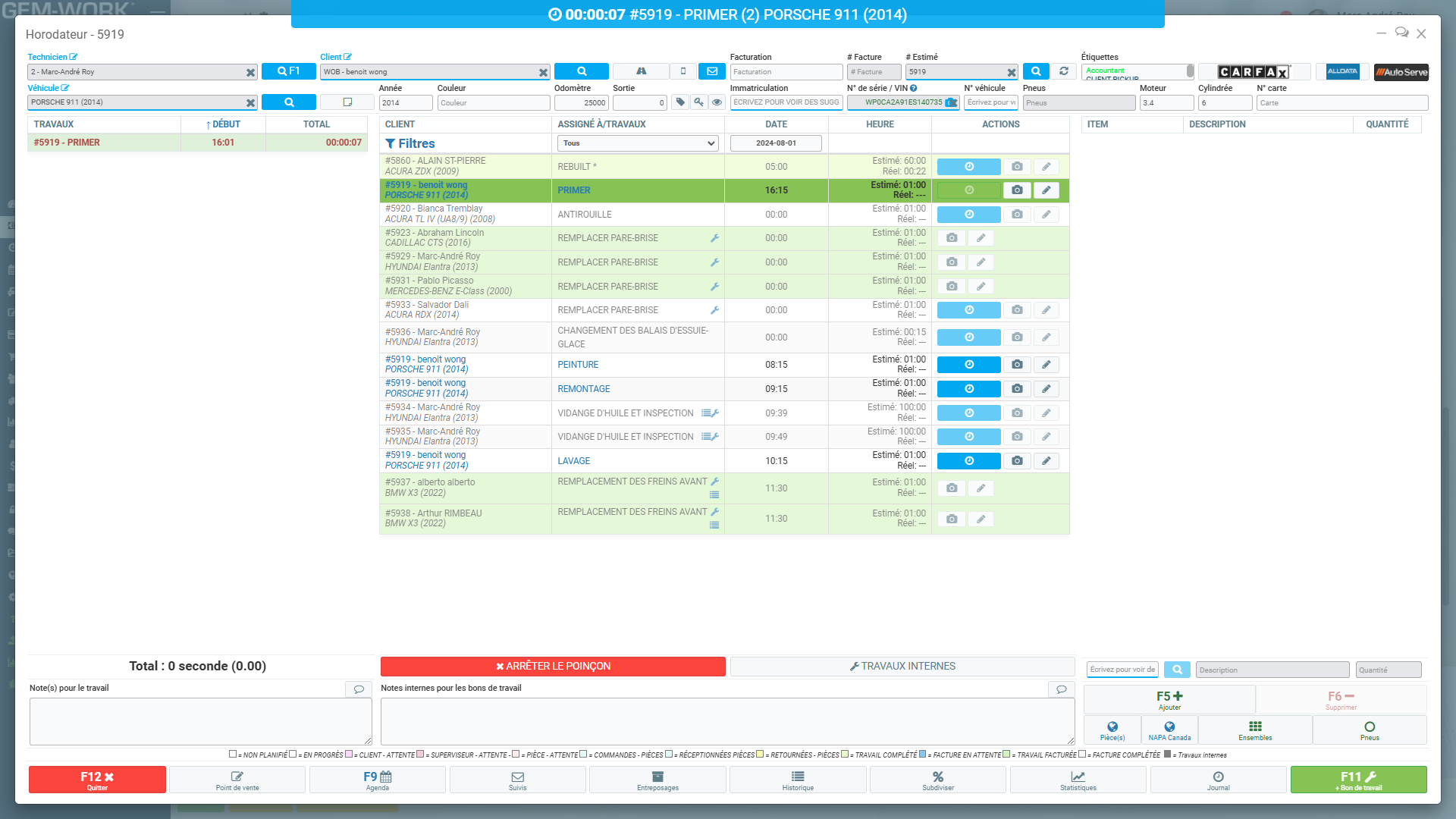This screenshot has height=819, width=1456.
Task: Click camera icon on the PEINTURE row
Action: click(x=1017, y=365)
